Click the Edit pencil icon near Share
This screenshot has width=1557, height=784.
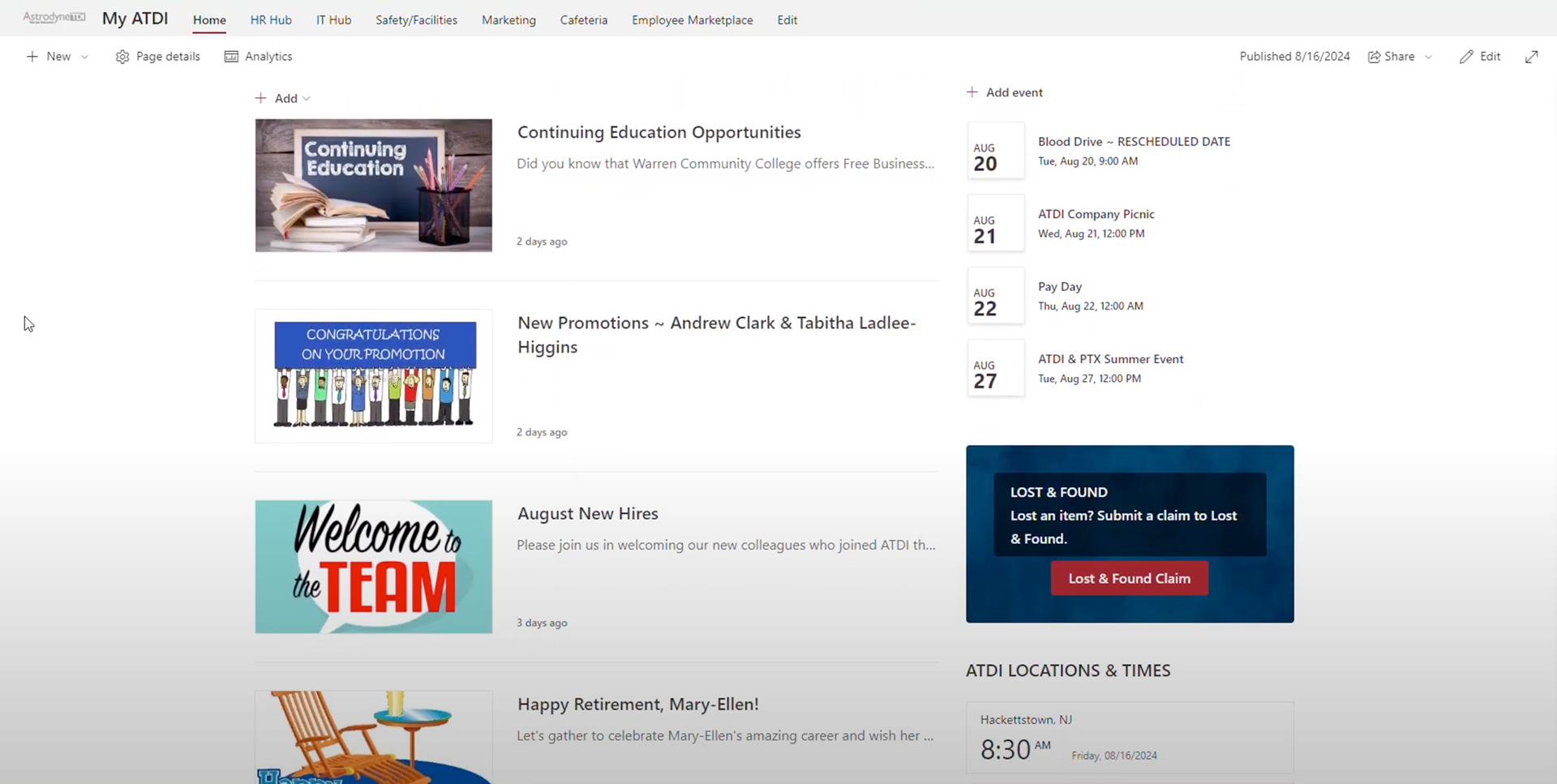1467,57
